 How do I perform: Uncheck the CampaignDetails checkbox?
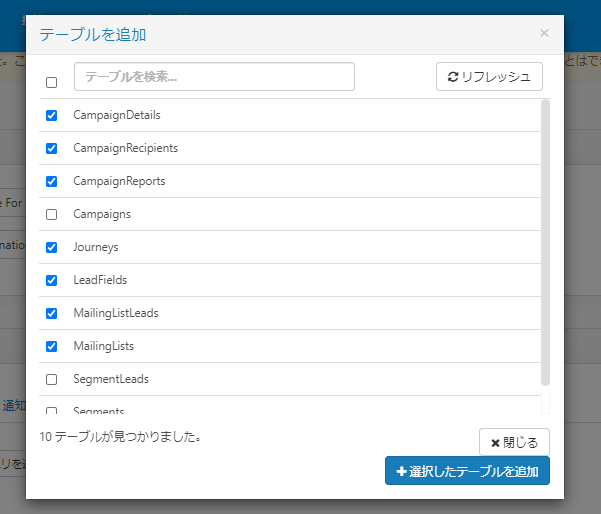coord(52,115)
